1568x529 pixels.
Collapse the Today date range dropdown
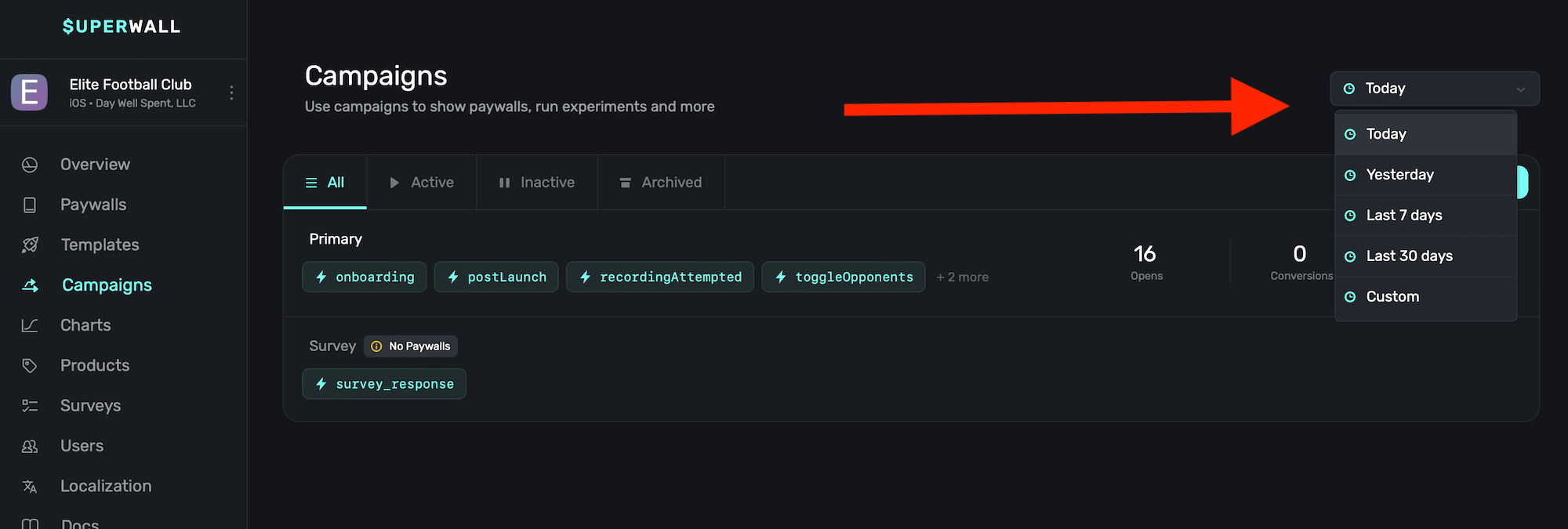[1434, 89]
